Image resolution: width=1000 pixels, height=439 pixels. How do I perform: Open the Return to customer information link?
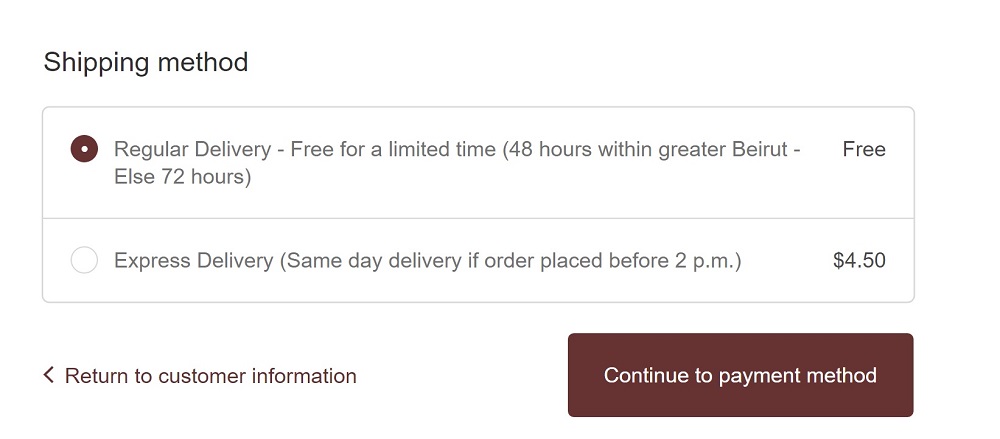(210, 376)
